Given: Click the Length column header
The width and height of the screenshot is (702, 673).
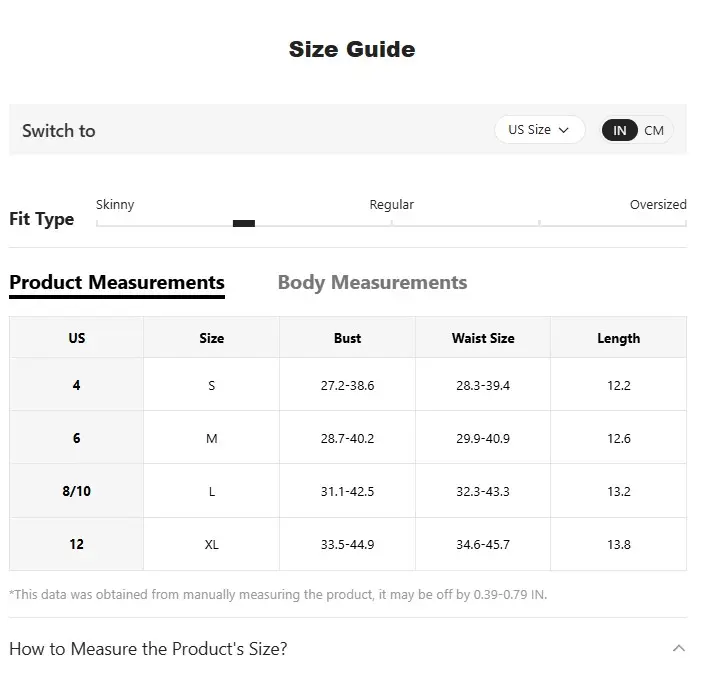Looking at the screenshot, I should [618, 338].
